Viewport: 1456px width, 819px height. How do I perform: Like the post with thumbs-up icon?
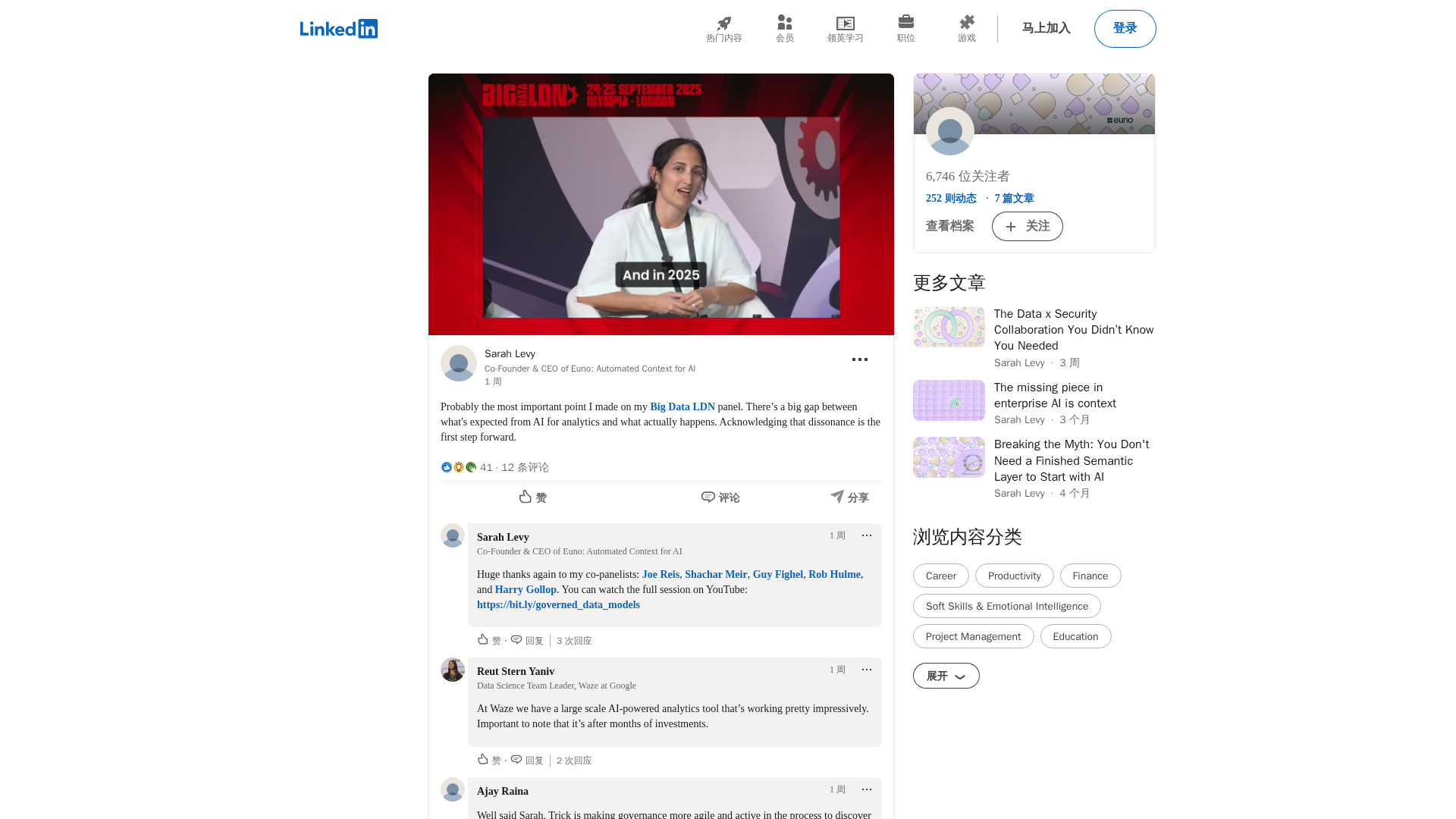click(x=532, y=497)
